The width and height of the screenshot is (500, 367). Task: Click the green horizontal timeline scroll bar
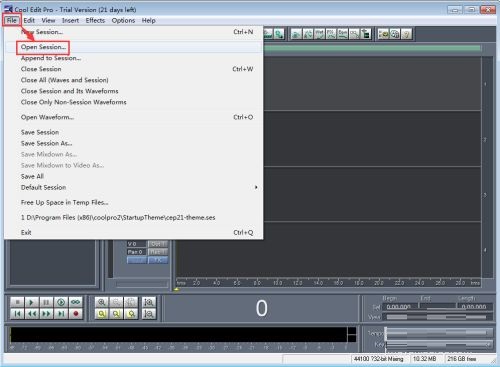click(372, 48)
